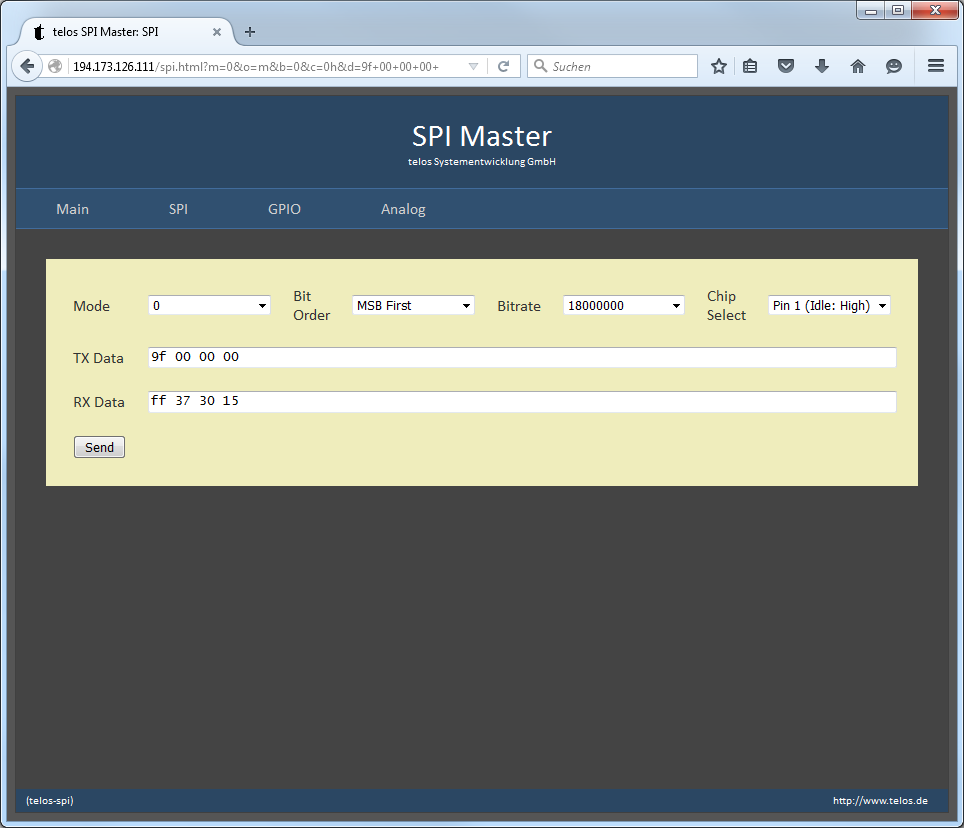This screenshot has height=828, width=964.
Task: Open the Analog section
Action: pos(403,209)
